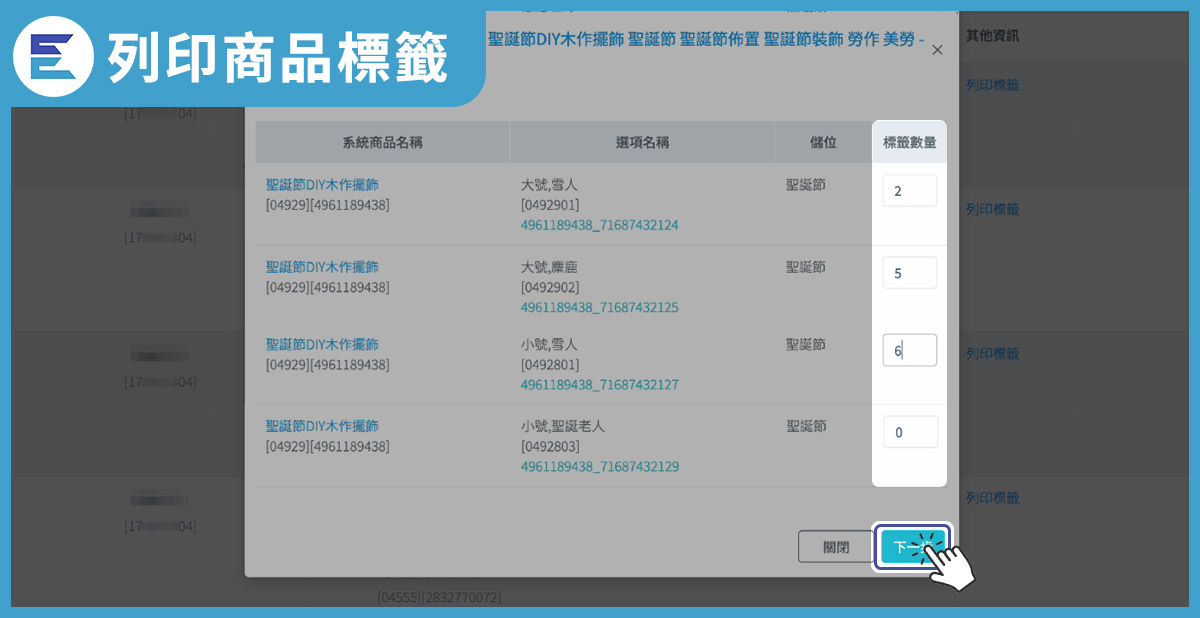Screen dimensions: 1200x618
Task: Click the 標籤數量 column header
Action: (x=909, y=143)
